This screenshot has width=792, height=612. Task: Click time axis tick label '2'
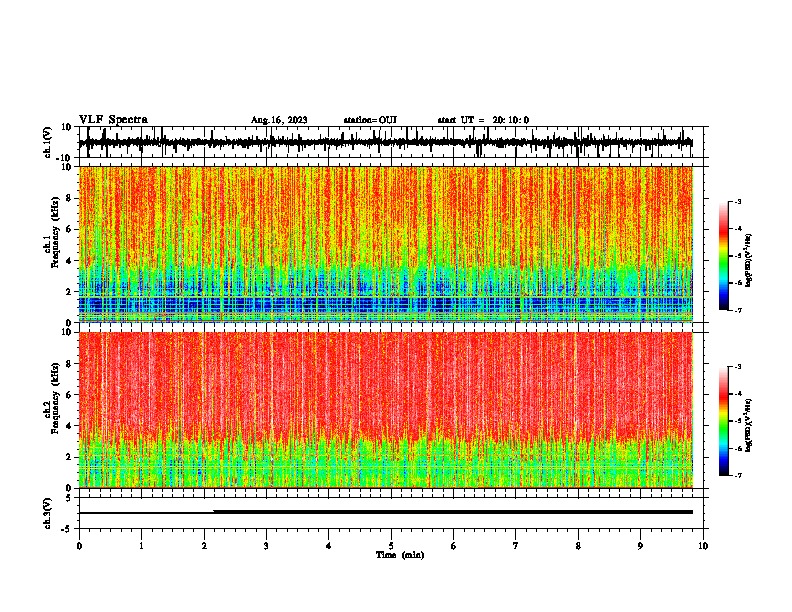click(x=204, y=546)
